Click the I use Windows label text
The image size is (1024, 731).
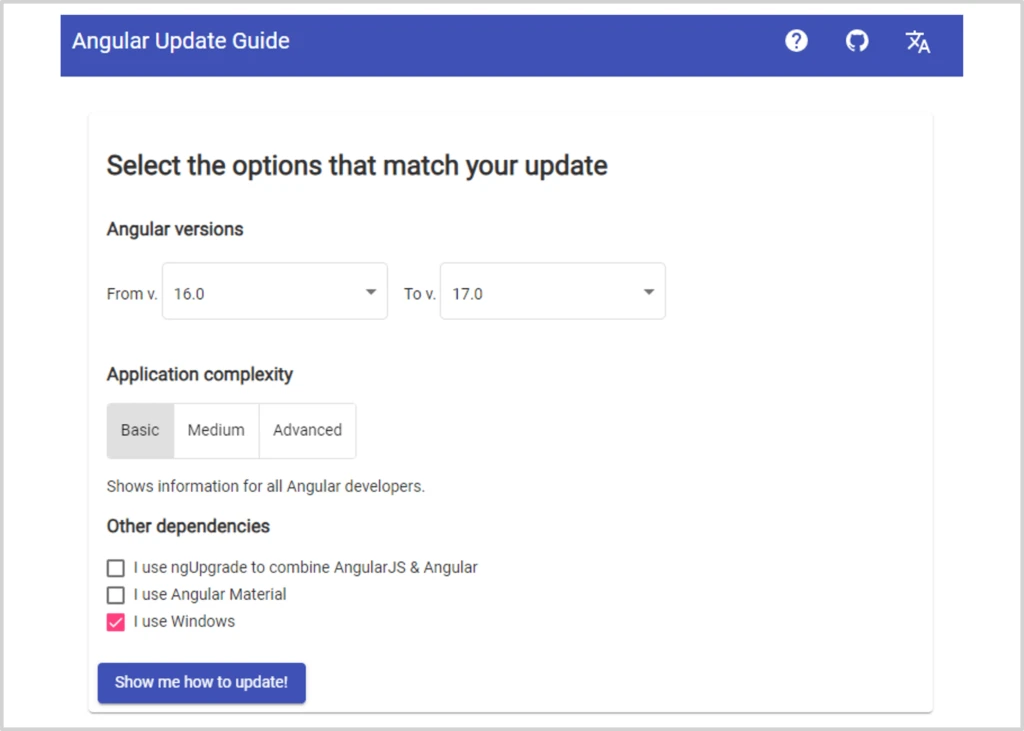click(x=184, y=621)
